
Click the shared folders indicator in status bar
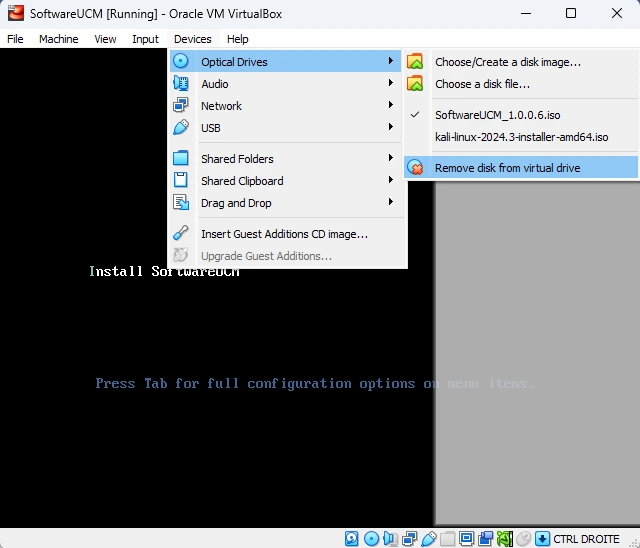(447, 539)
